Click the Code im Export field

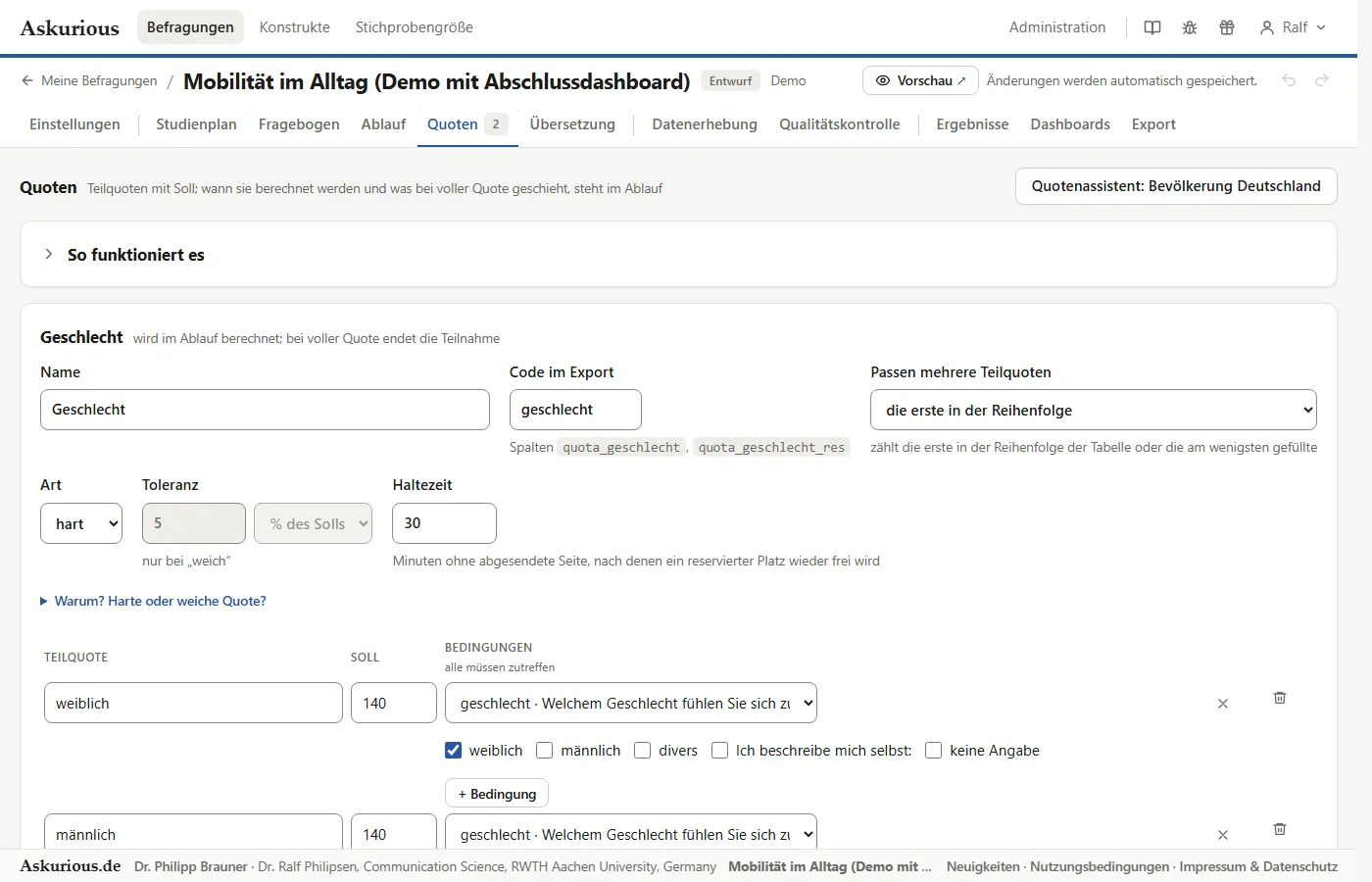tap(575, 410)
